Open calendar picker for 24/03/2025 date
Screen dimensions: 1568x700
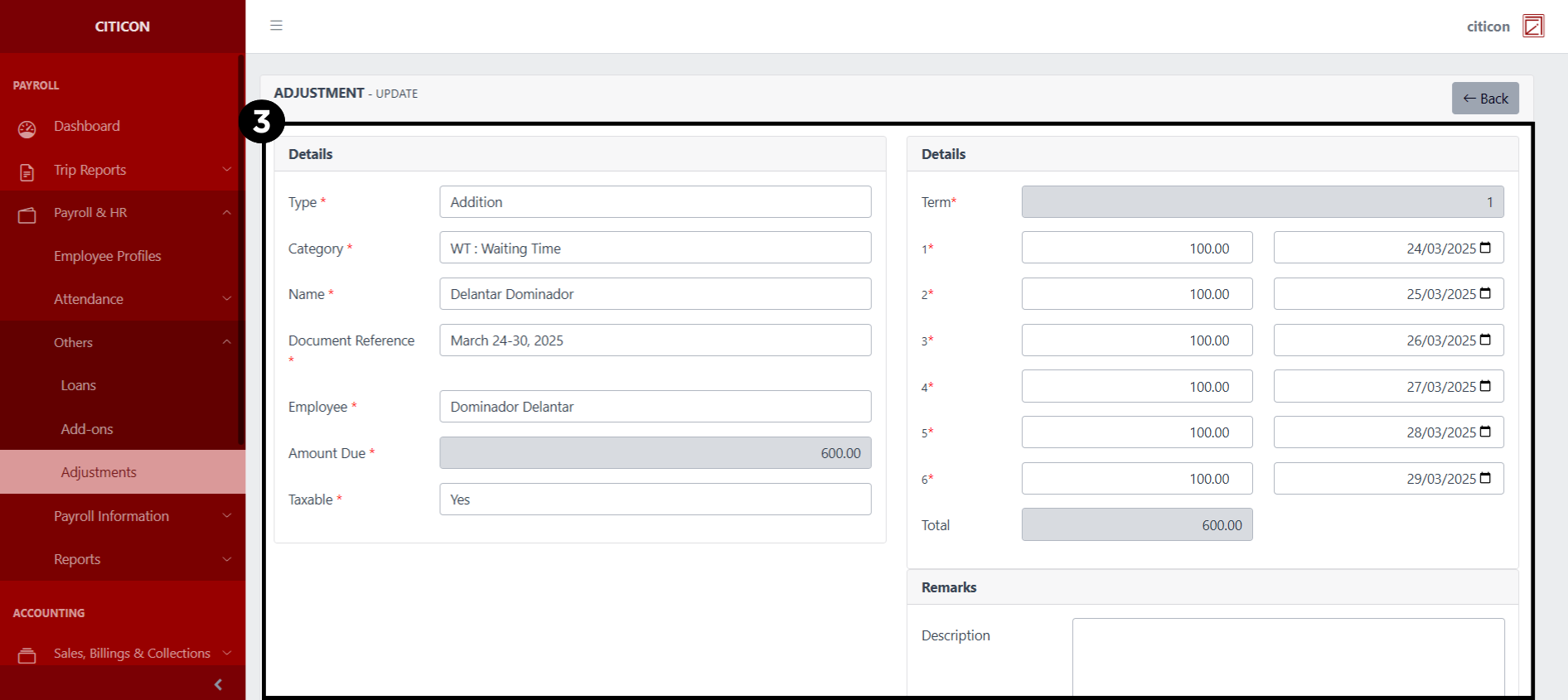[1485, 248]
